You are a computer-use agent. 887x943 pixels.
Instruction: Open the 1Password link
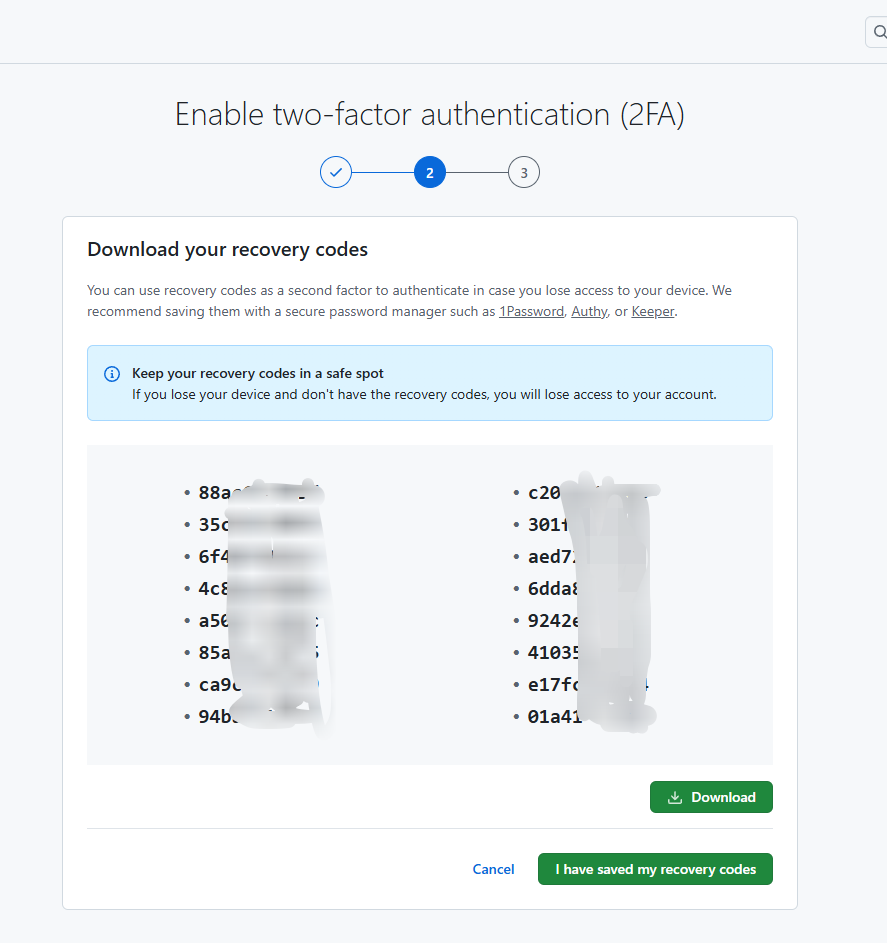(530, 311)
